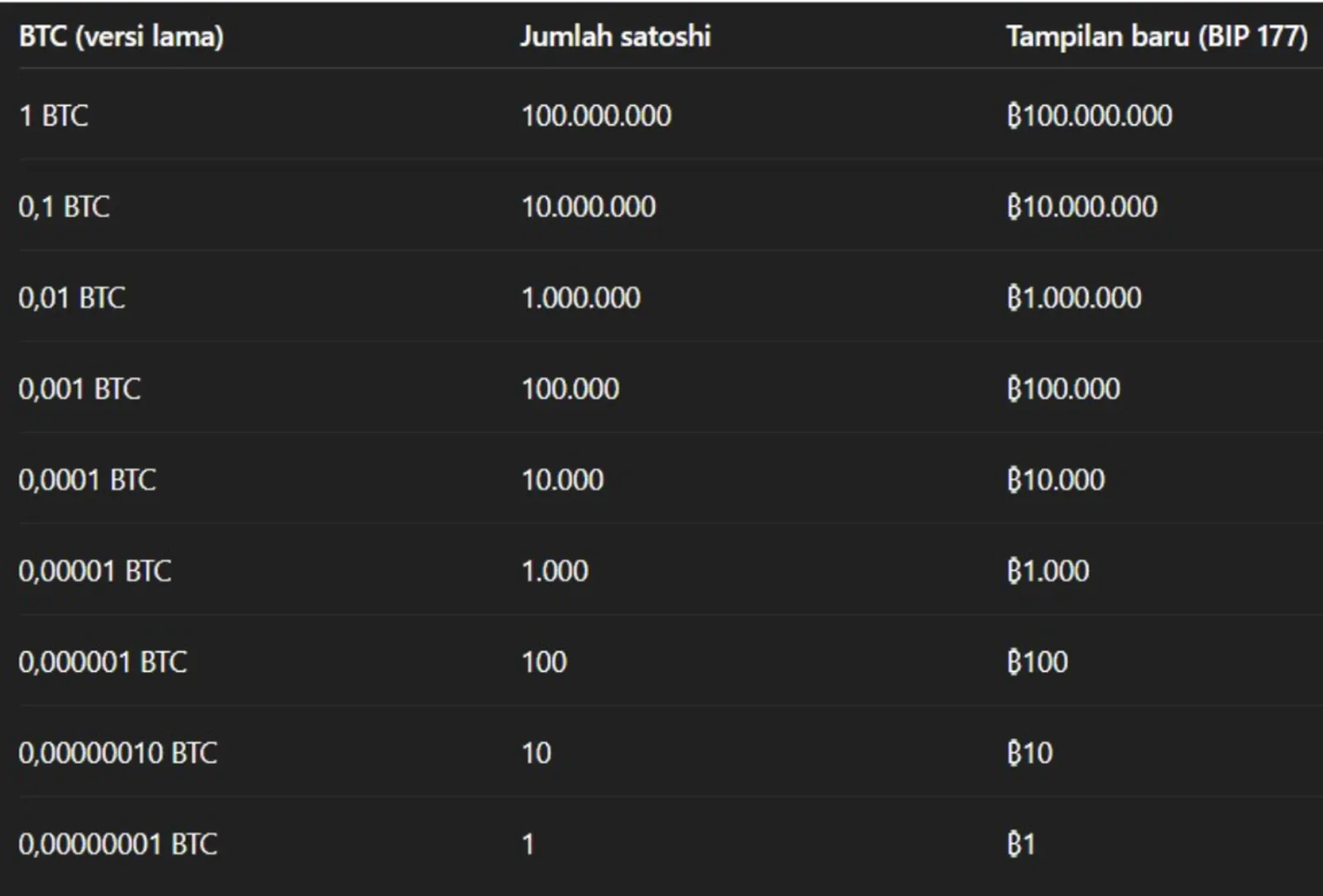This screenshot has height=896, width=1323.
Task: Click the '0,00000010 BTC' cell
Action: tap(118, 753)
